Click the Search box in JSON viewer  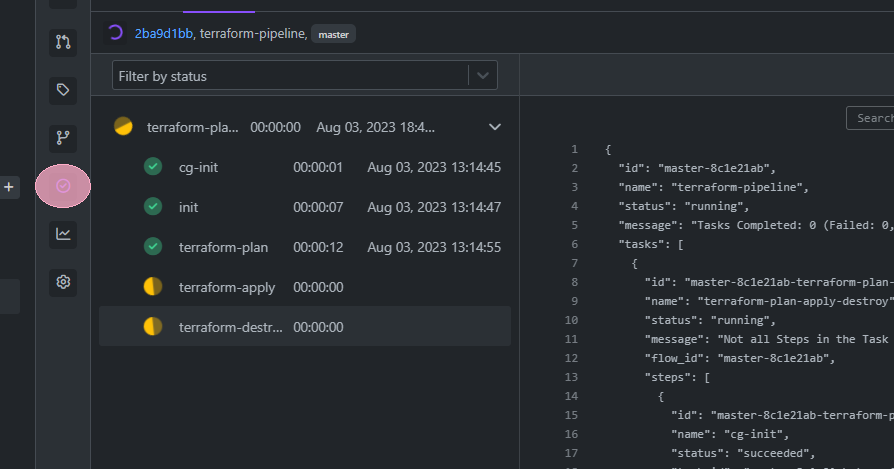(870, 118)
